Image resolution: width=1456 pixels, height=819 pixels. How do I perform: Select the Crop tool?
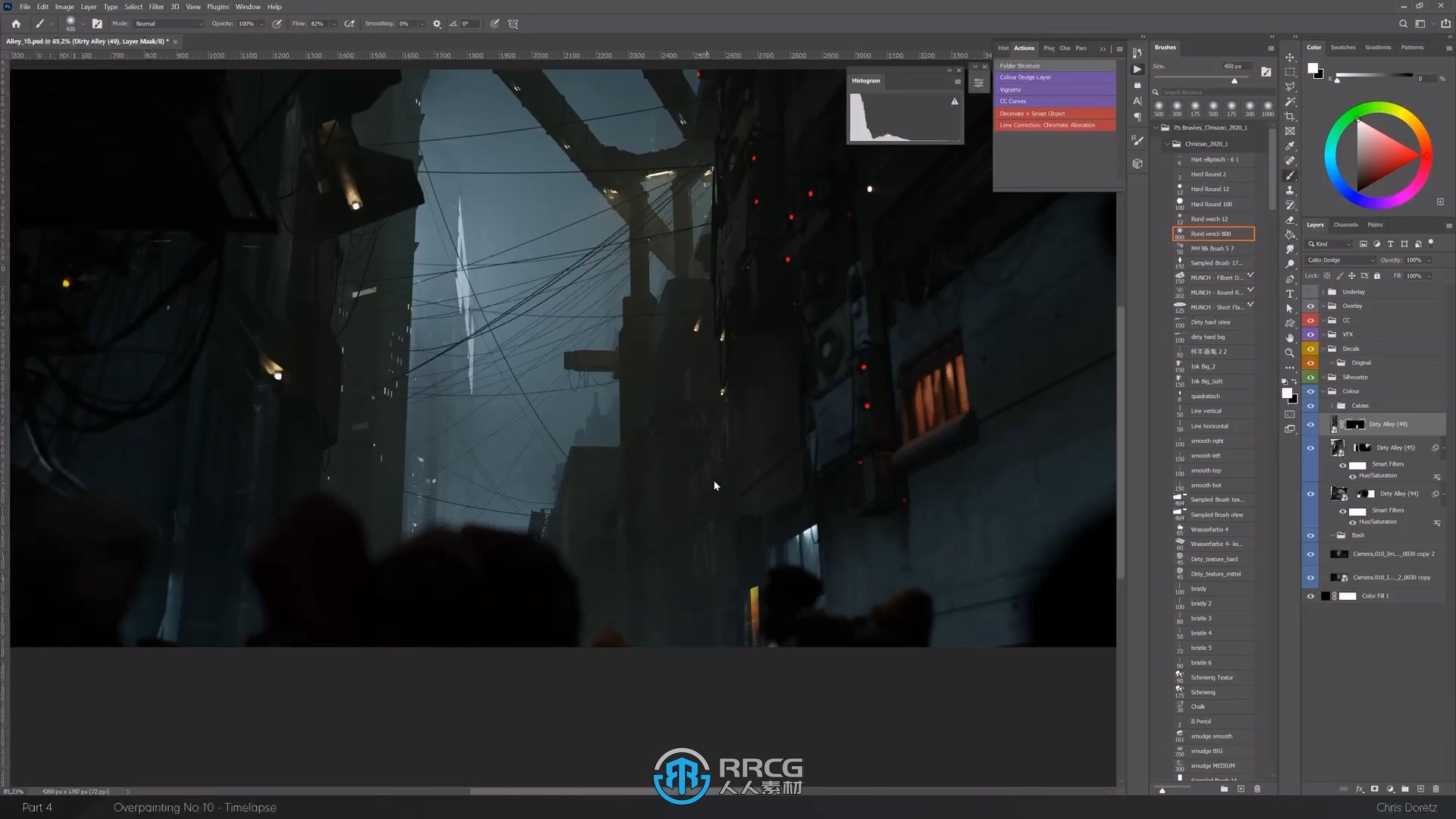coord(1289,117)
